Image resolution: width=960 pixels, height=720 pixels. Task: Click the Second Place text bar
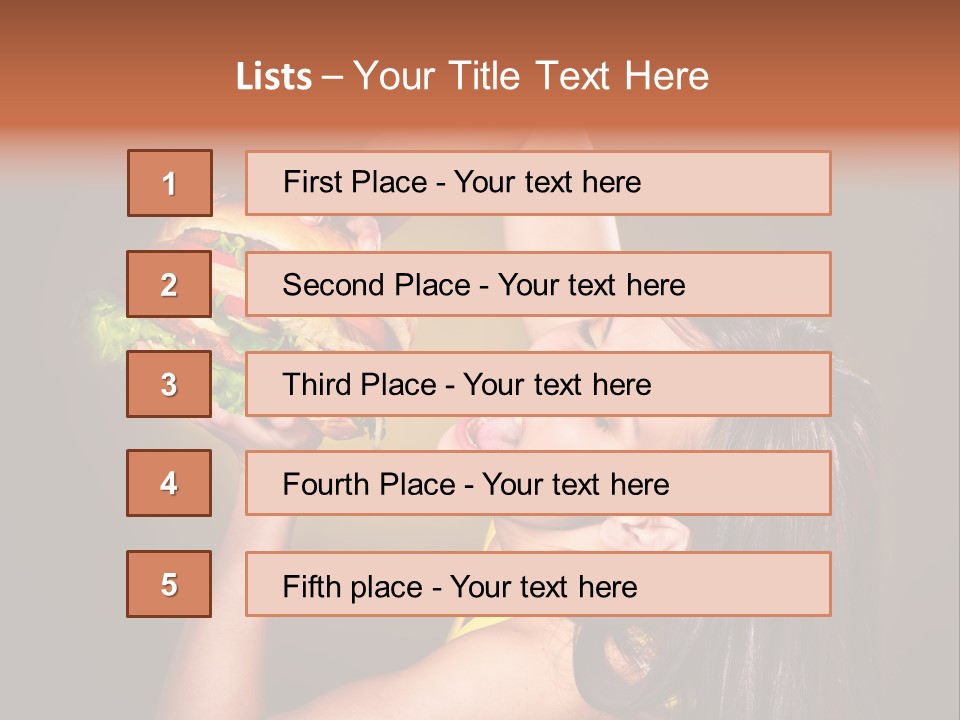click(538, 284)
